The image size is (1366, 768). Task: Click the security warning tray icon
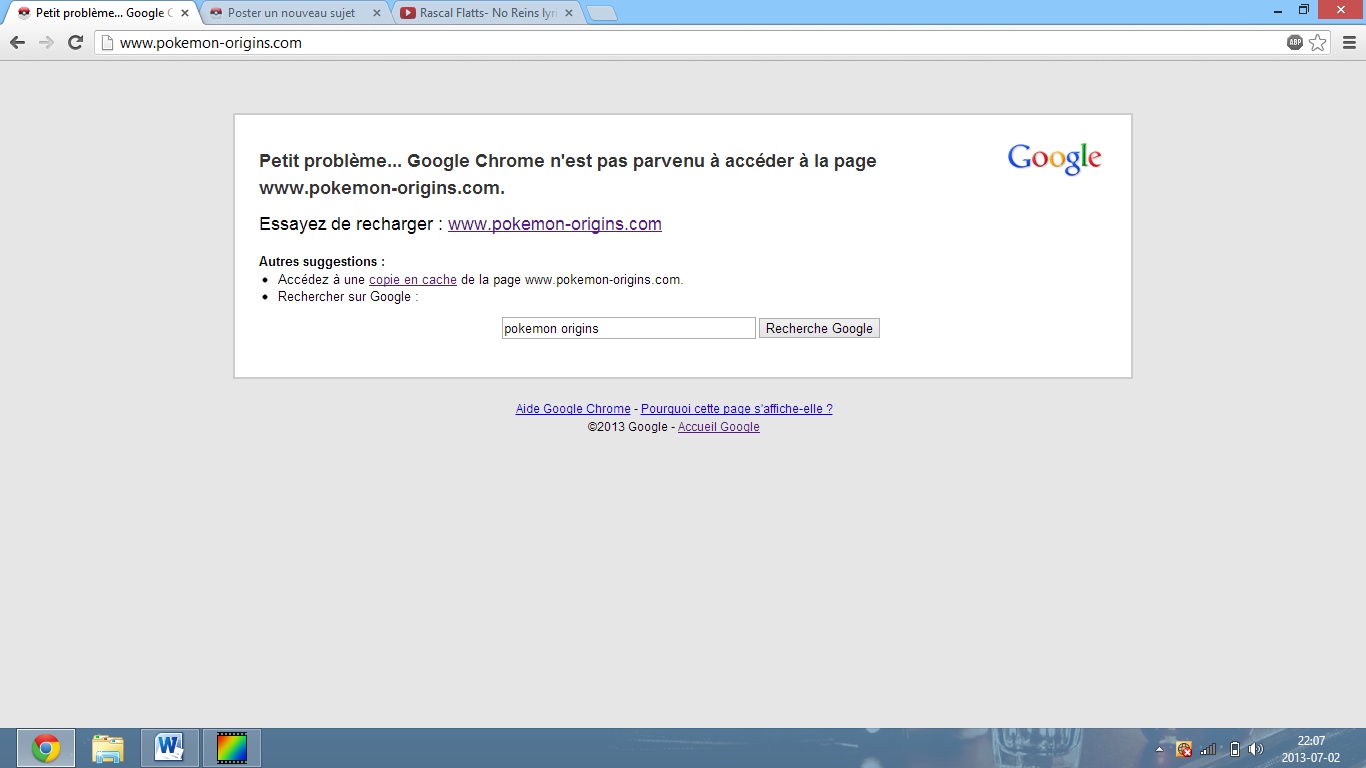[1184, 749]
